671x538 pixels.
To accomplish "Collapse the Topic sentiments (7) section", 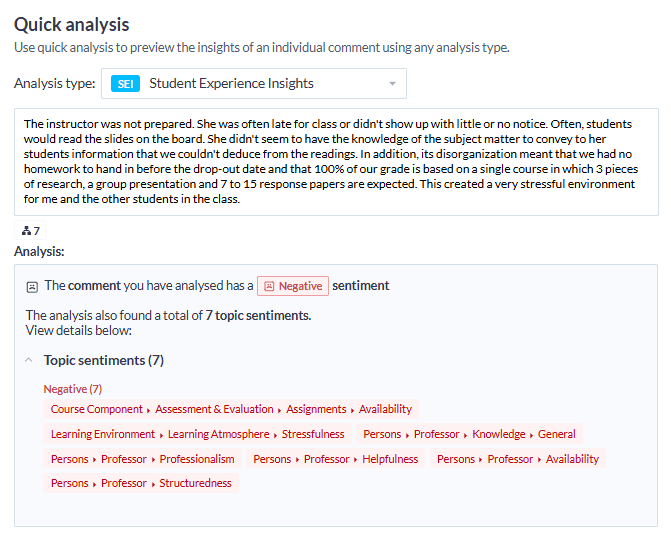I will click(27, 360).
